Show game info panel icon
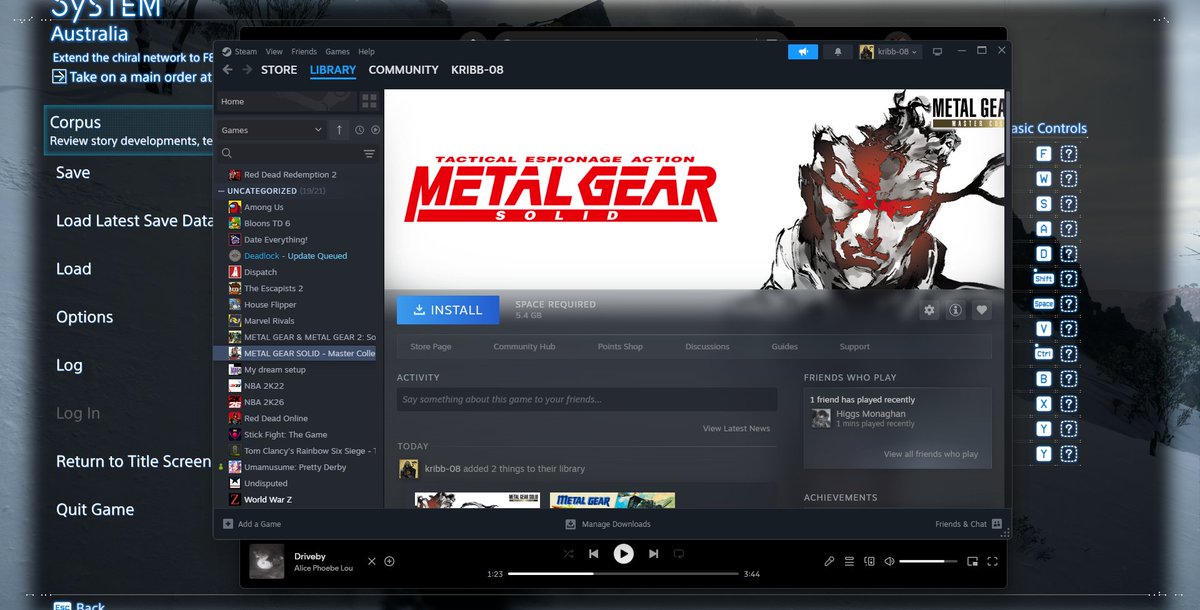This screenshot has height=610, width=1200. pyautogui.click(x=955, y=310)
